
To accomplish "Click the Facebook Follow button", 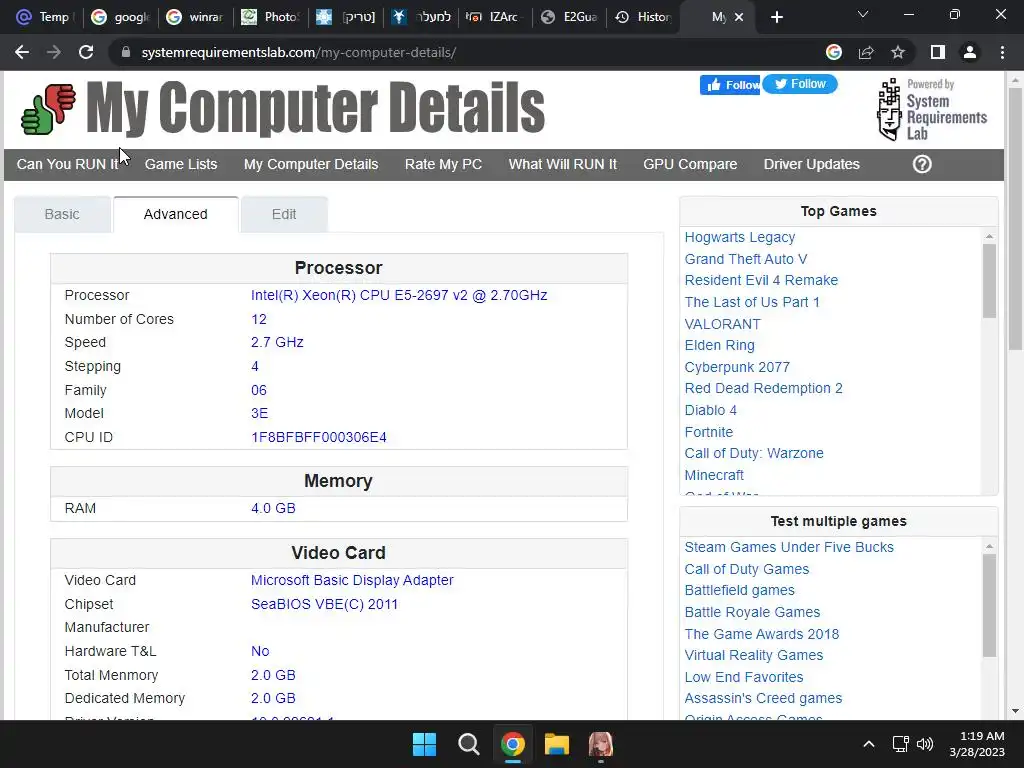I will (730, 85).
